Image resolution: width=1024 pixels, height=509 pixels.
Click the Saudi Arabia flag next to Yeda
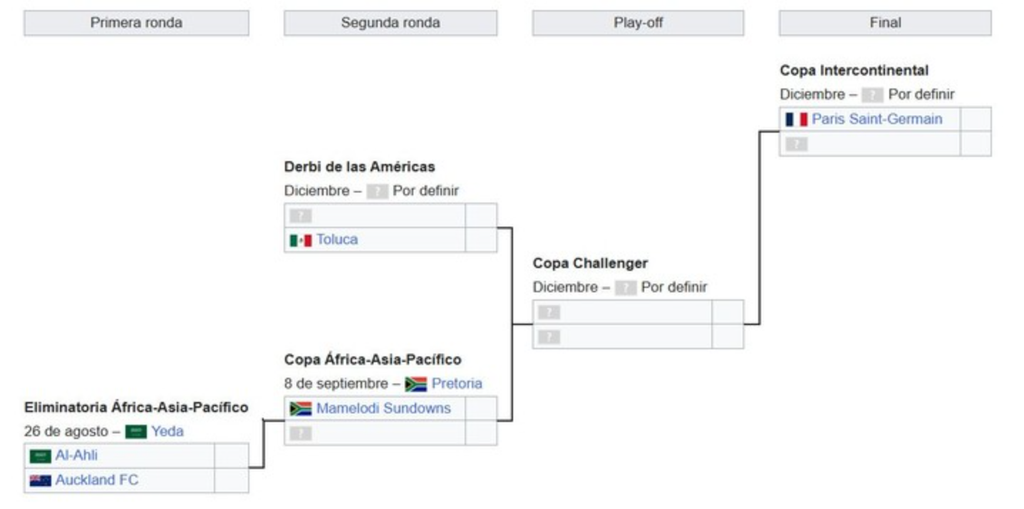[x=136, y=432]
